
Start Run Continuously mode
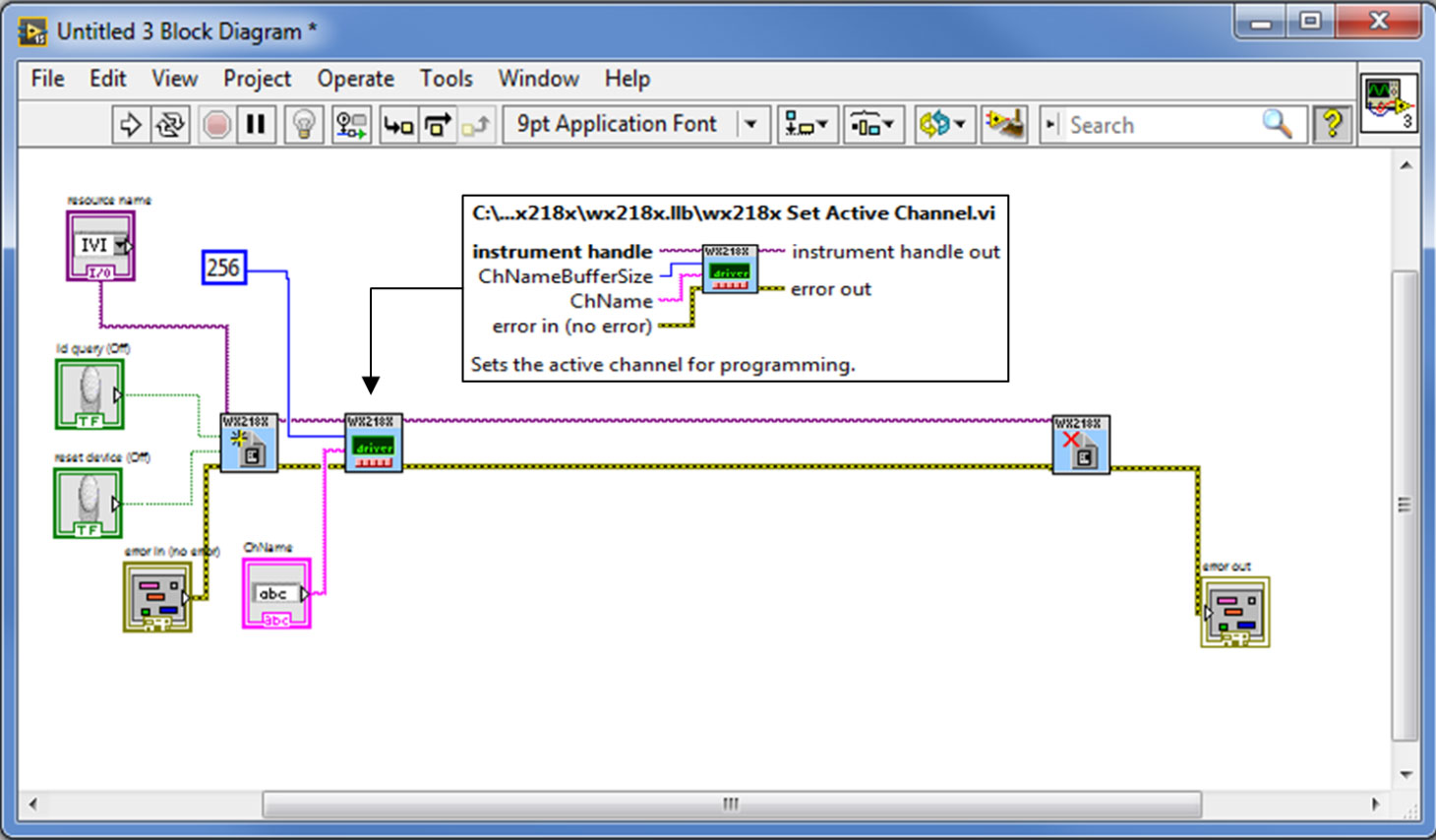tap(170, 125)
